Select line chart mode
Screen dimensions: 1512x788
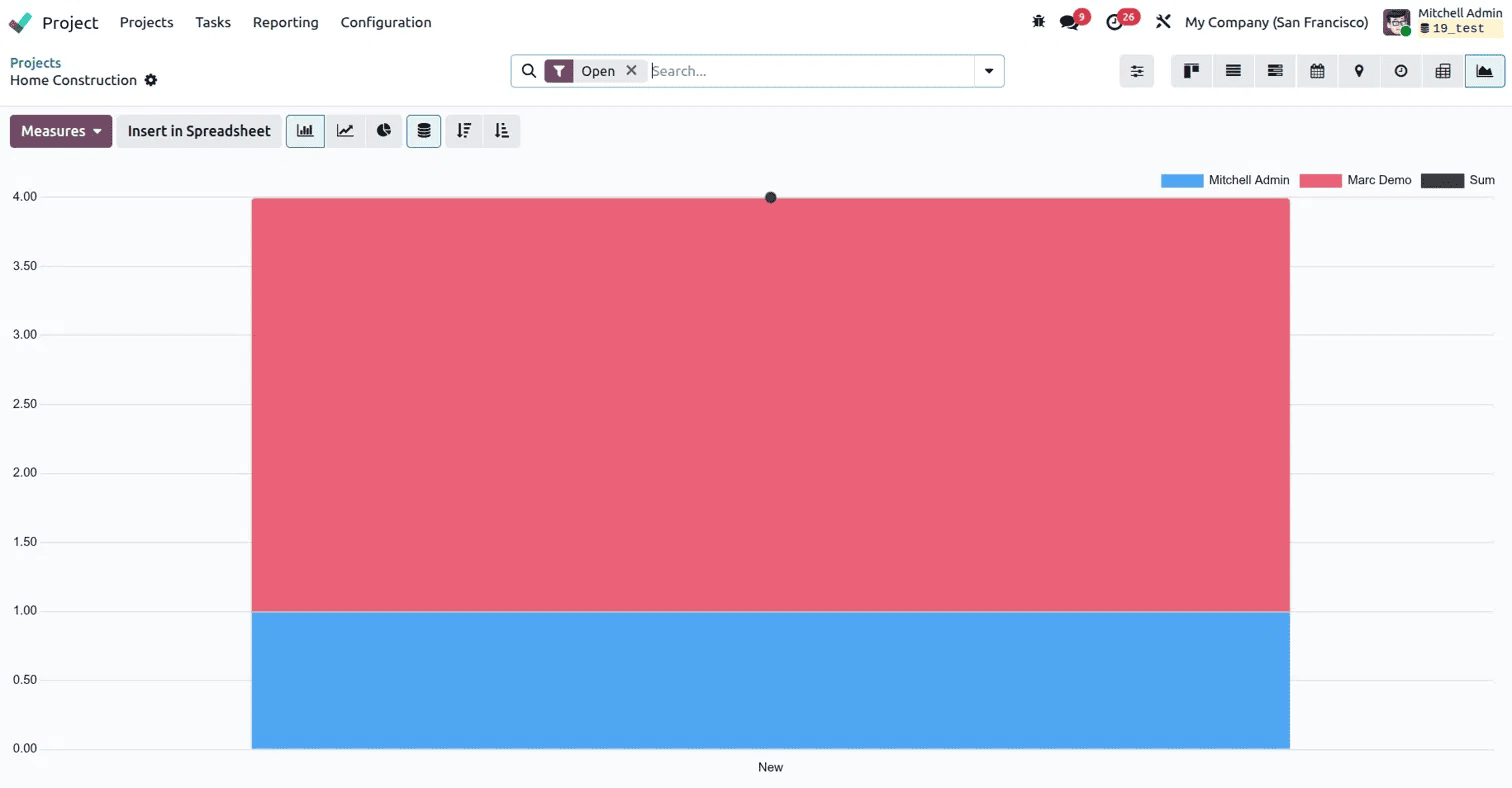[345, 131]
